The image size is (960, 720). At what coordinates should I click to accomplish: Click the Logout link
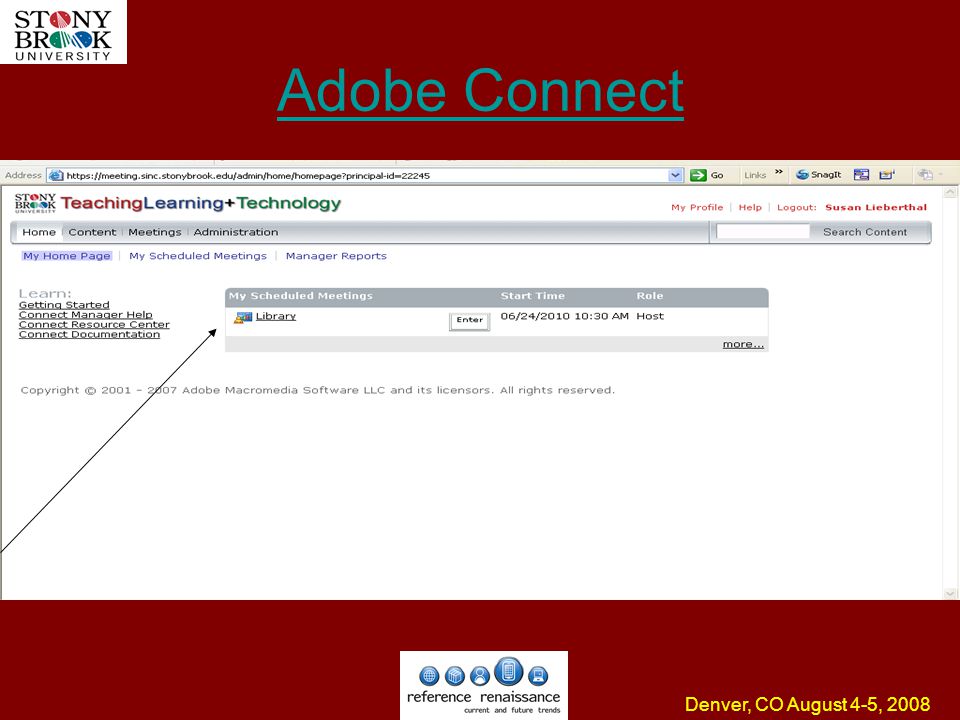pyautogui.click(x=796, y=208)
